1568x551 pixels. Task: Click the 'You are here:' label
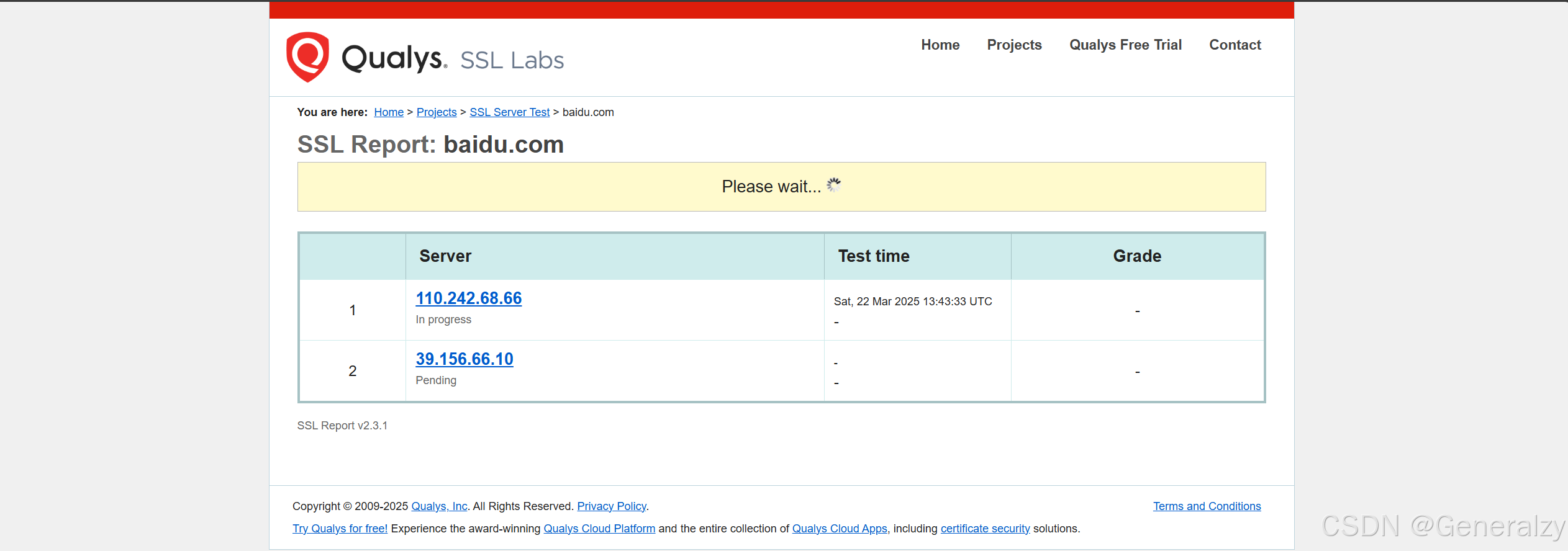pos(332,112)
